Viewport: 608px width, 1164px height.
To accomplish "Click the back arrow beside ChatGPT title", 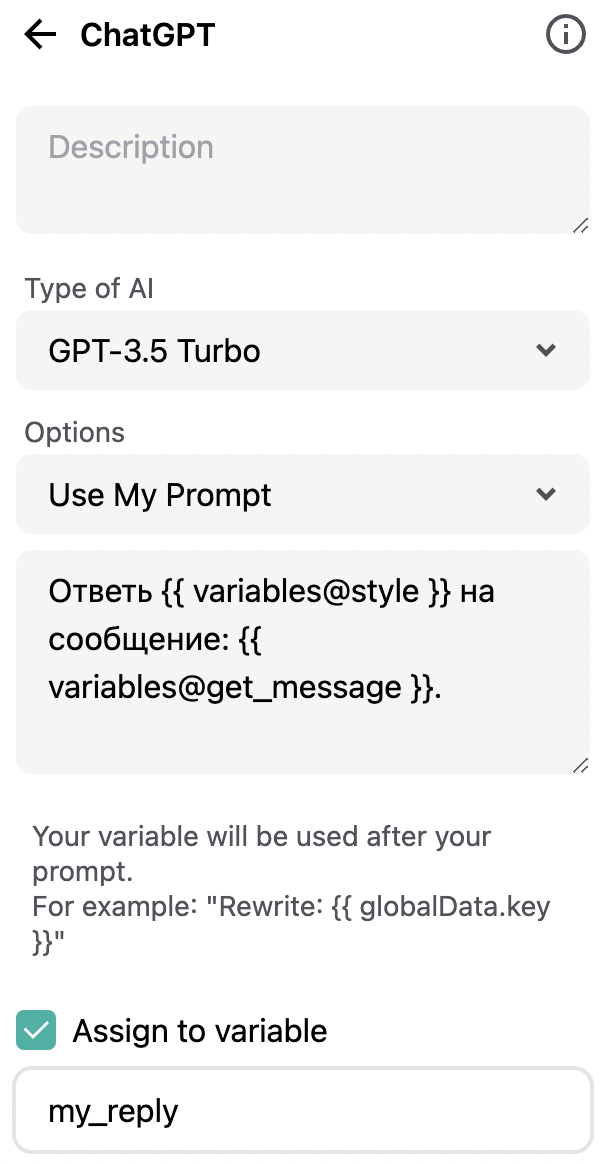I will click(38, 34).
